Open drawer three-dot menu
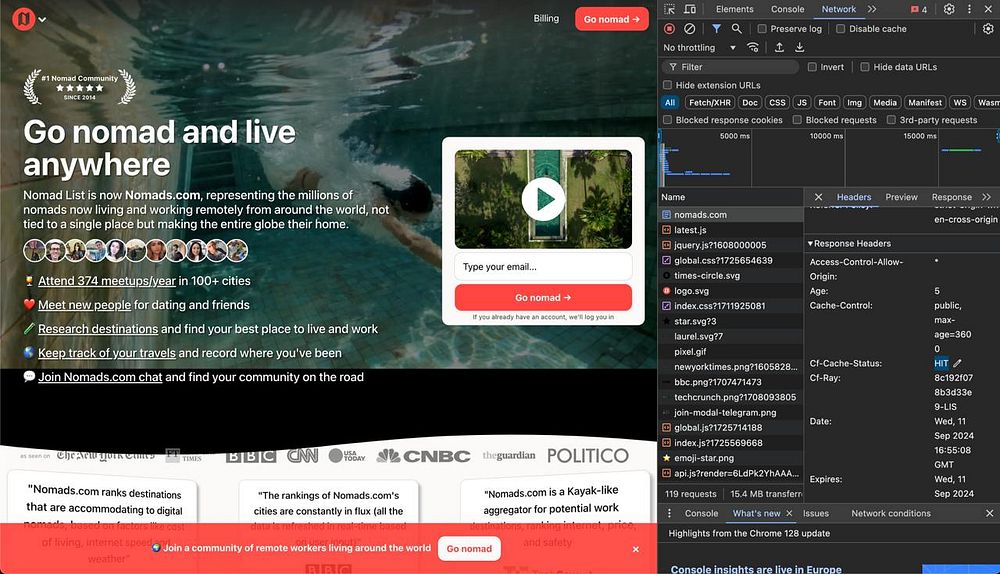The height and width of the screenshot is (574, 1000). click(x=669, y=513)
